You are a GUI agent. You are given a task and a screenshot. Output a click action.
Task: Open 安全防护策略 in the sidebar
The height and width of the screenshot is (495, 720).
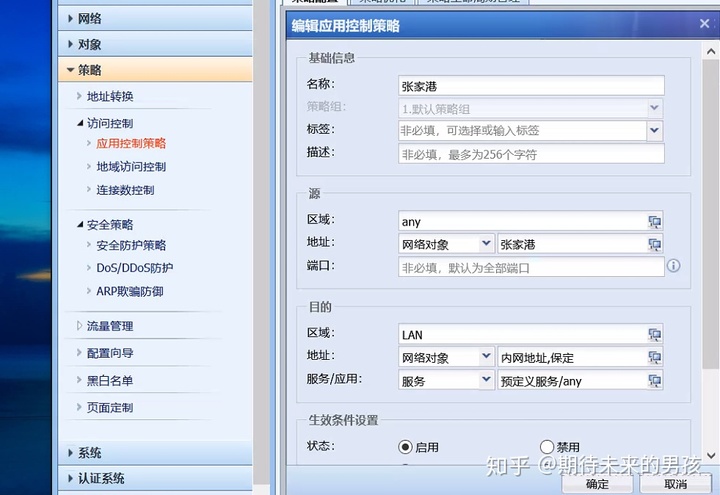coord(131,245)
